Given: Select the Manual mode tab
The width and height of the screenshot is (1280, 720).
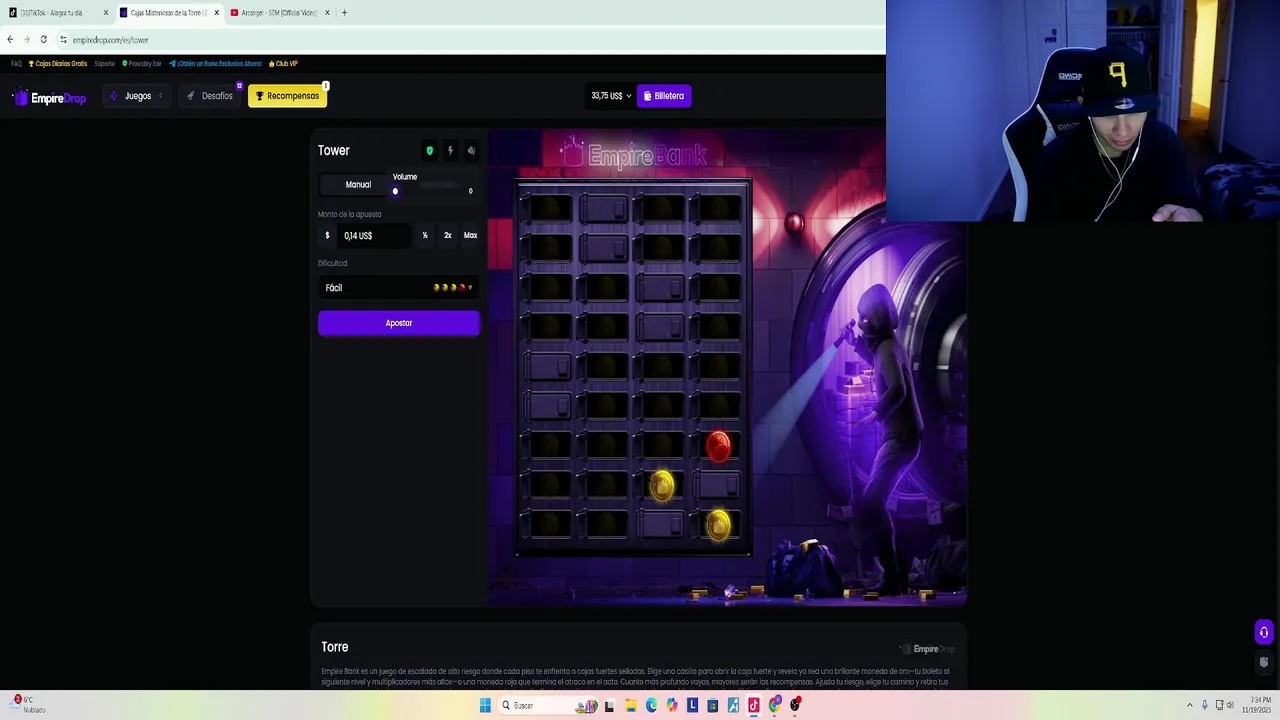Looking at the screenshot, I should coord(358,185).
